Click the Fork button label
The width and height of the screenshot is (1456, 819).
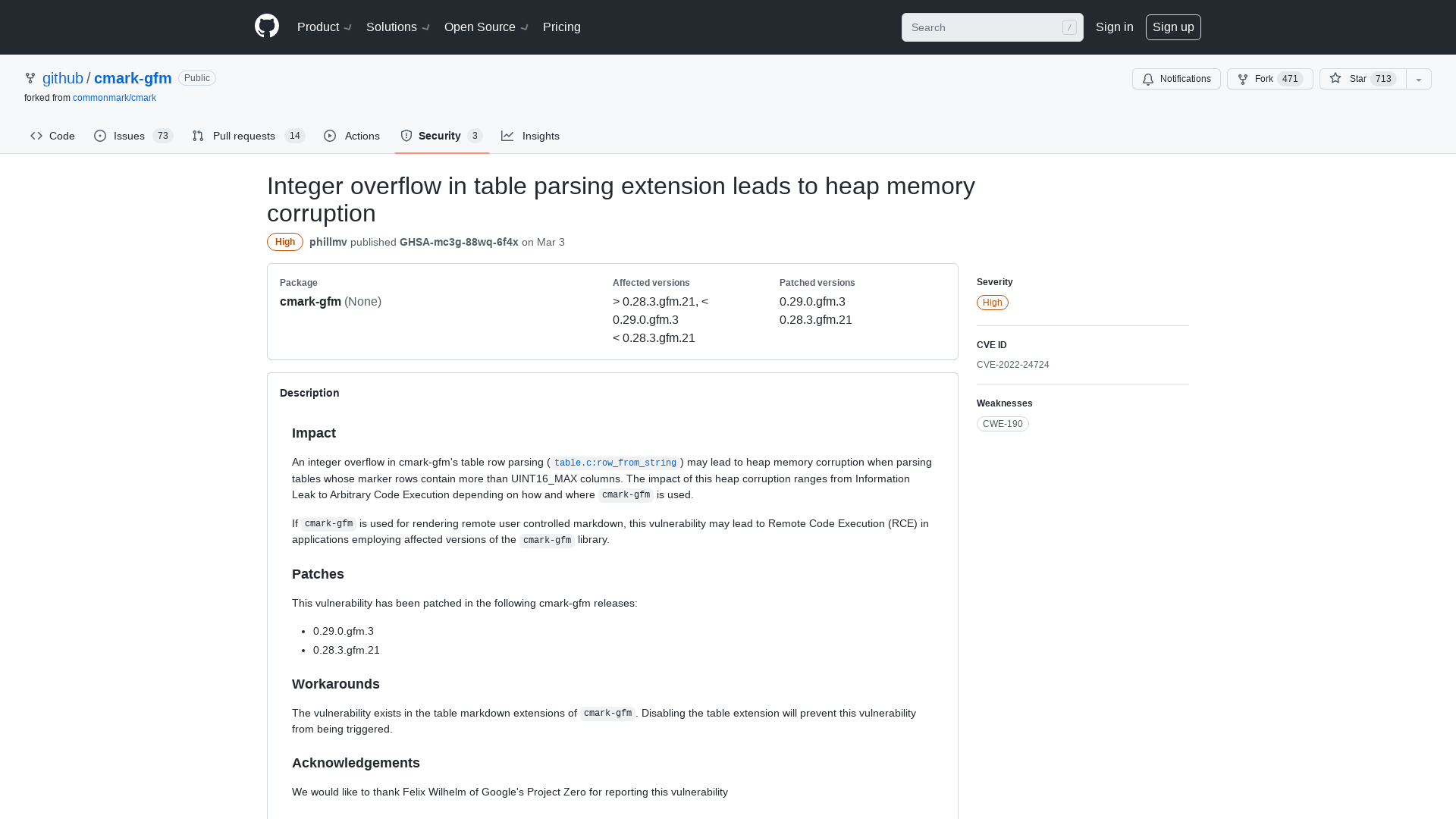[1263, 79]
